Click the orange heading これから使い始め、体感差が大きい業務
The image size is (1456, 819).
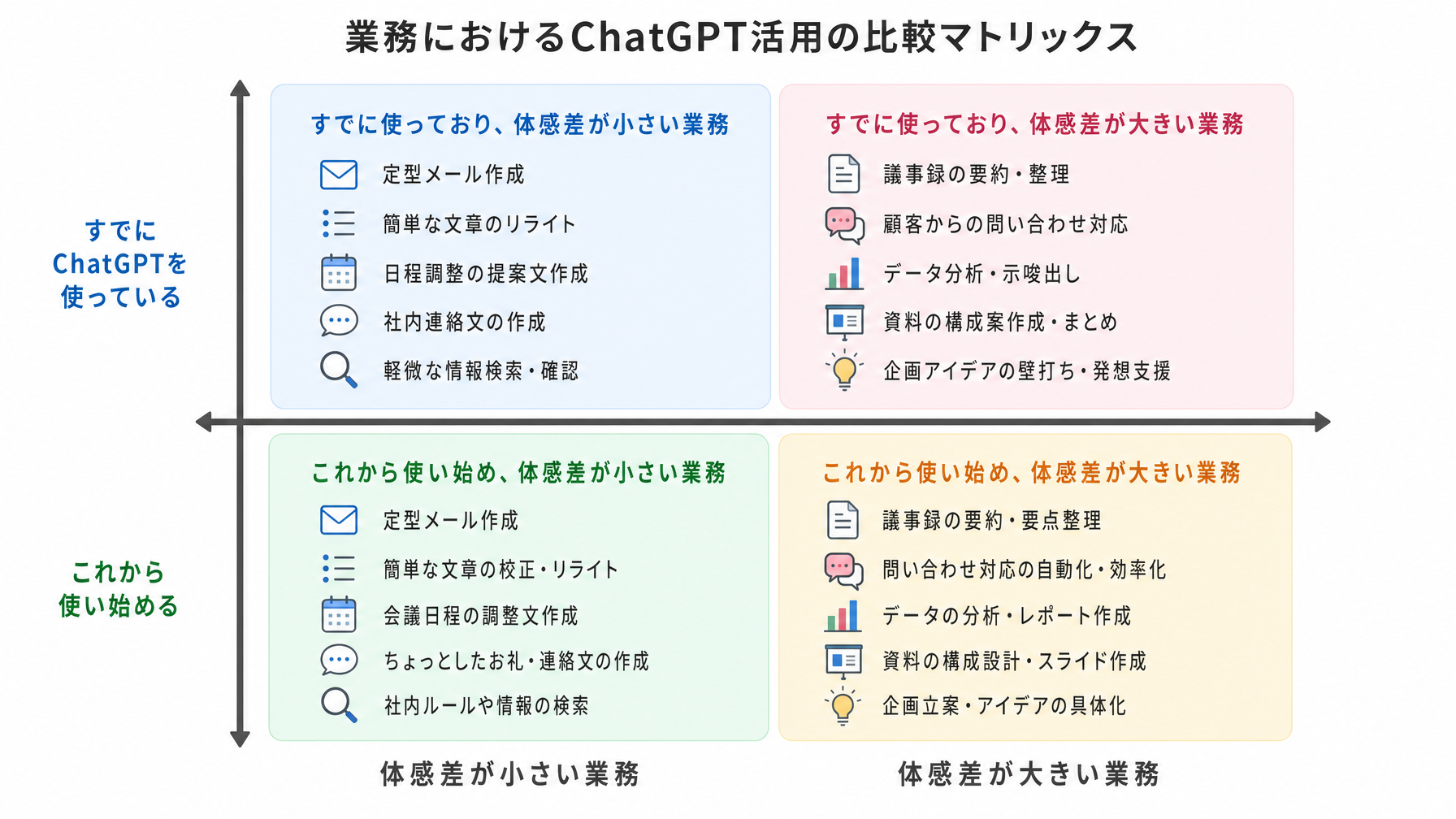click(1032, 473)
